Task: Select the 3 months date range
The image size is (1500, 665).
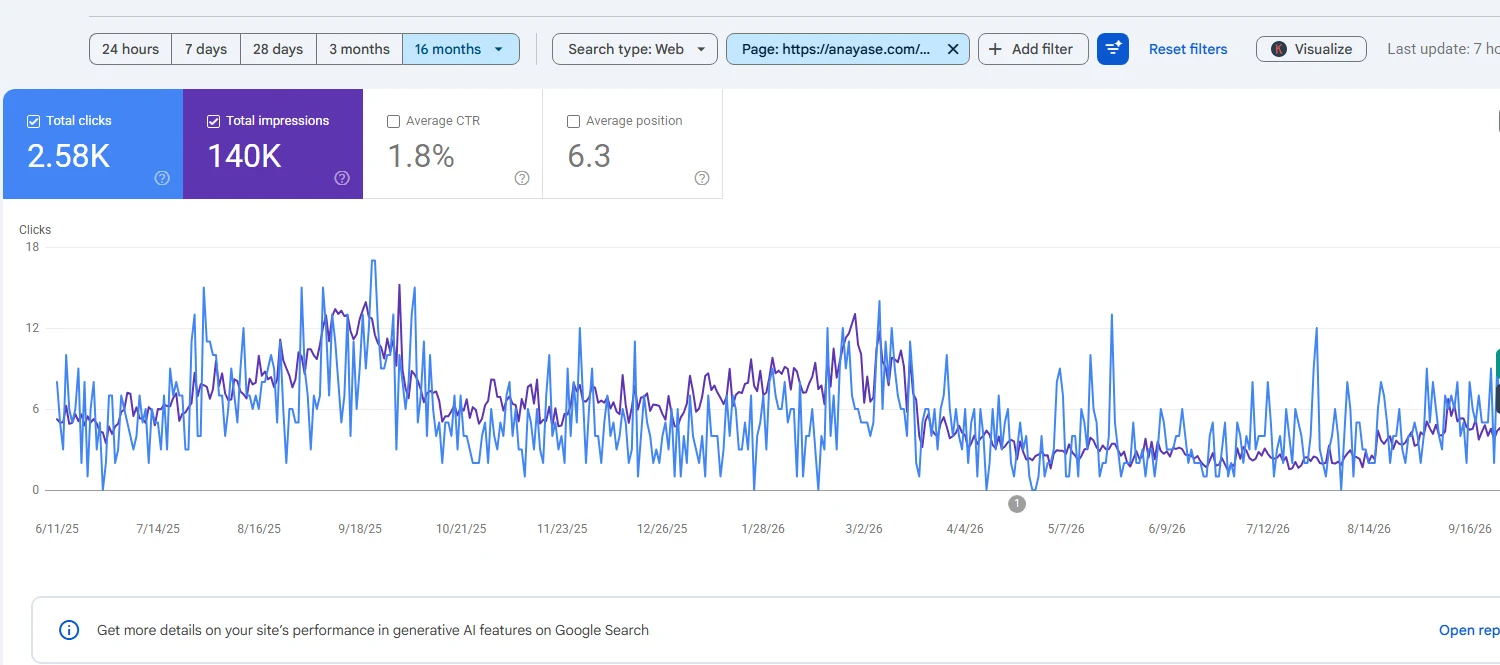Action: (x=359, y=49)
